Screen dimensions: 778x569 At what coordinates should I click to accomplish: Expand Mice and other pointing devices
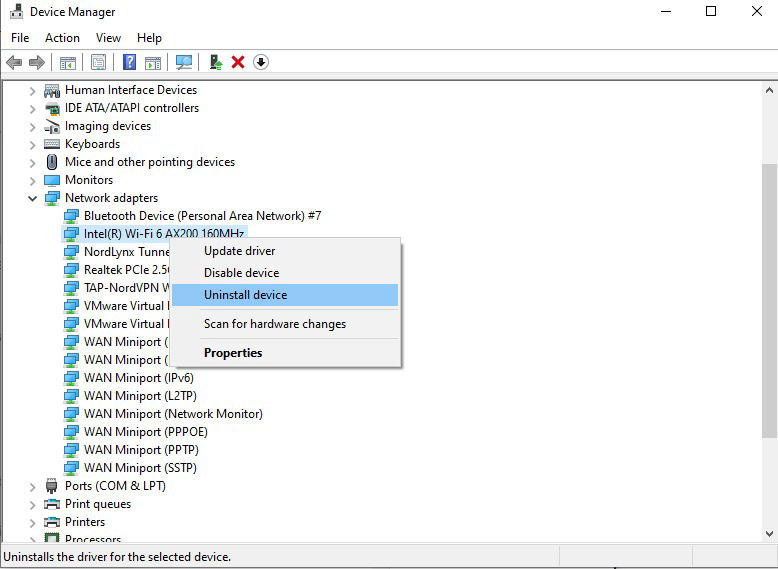click(32, 163)
